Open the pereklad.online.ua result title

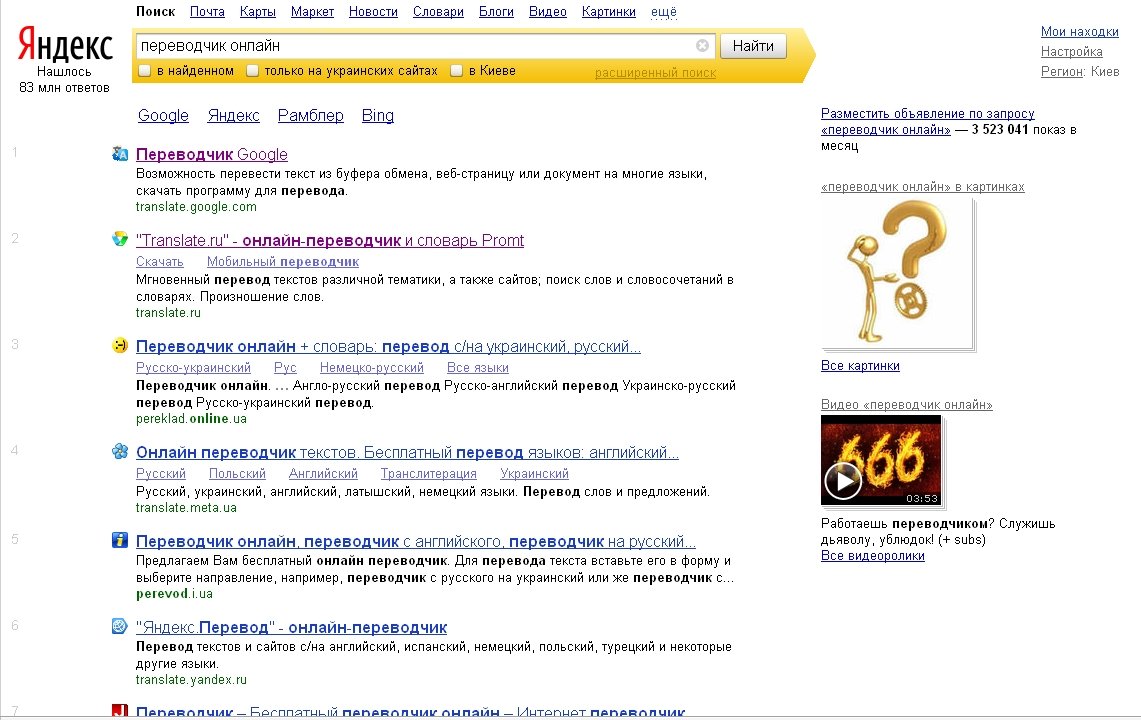(389, 347)
